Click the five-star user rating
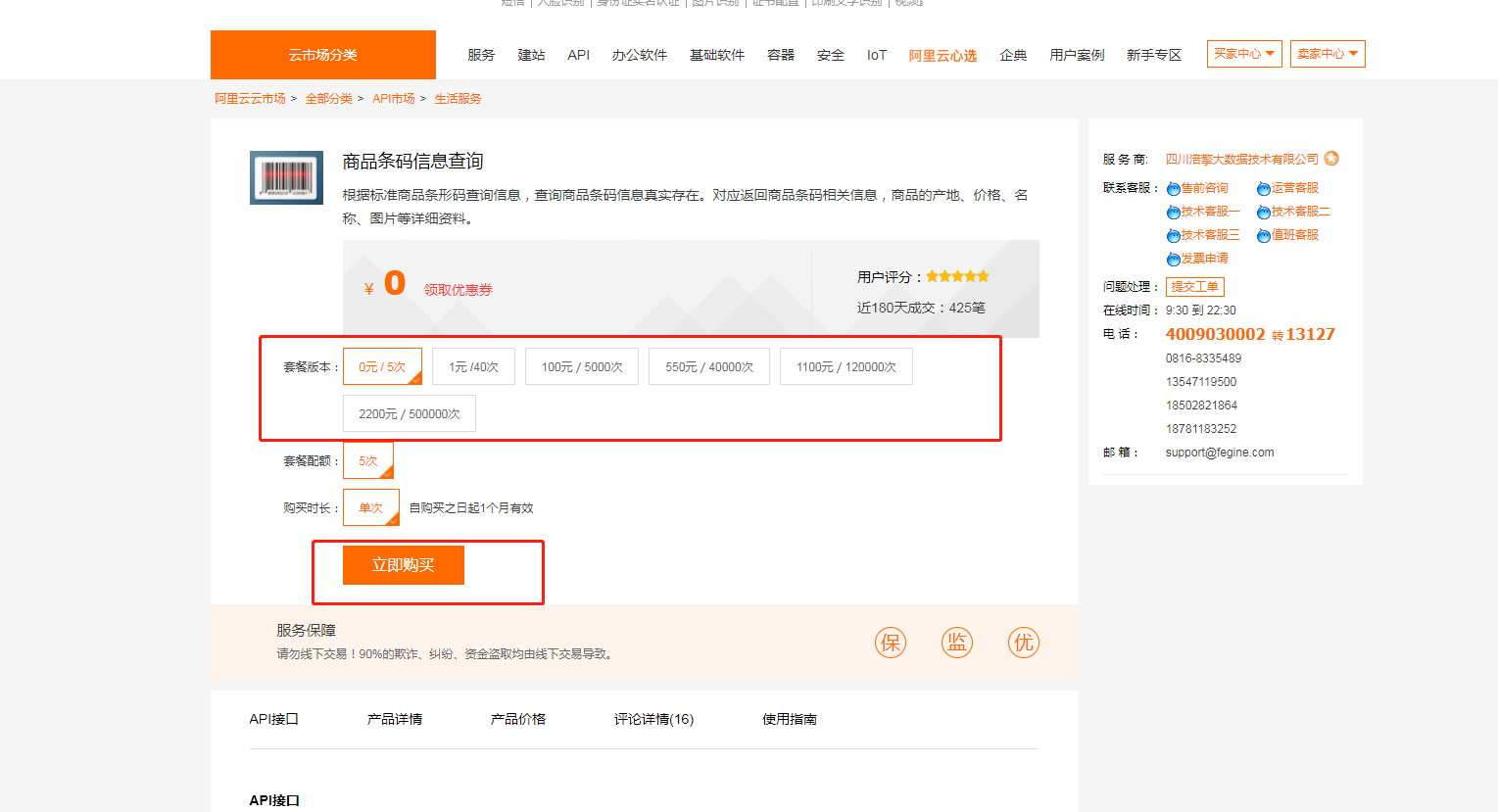 pyautogui.click(x=957, y=276)
